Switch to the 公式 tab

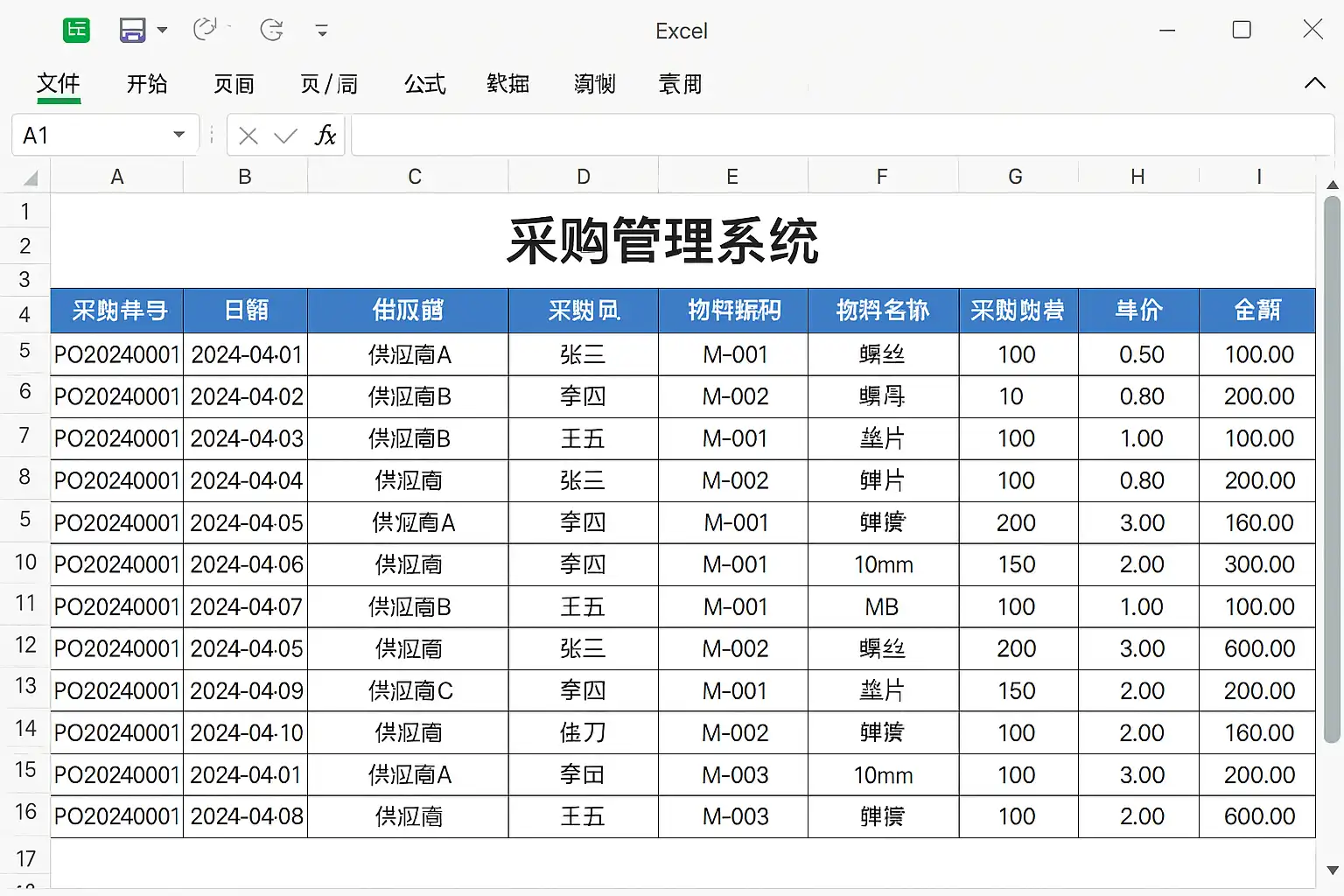point(425,84)
